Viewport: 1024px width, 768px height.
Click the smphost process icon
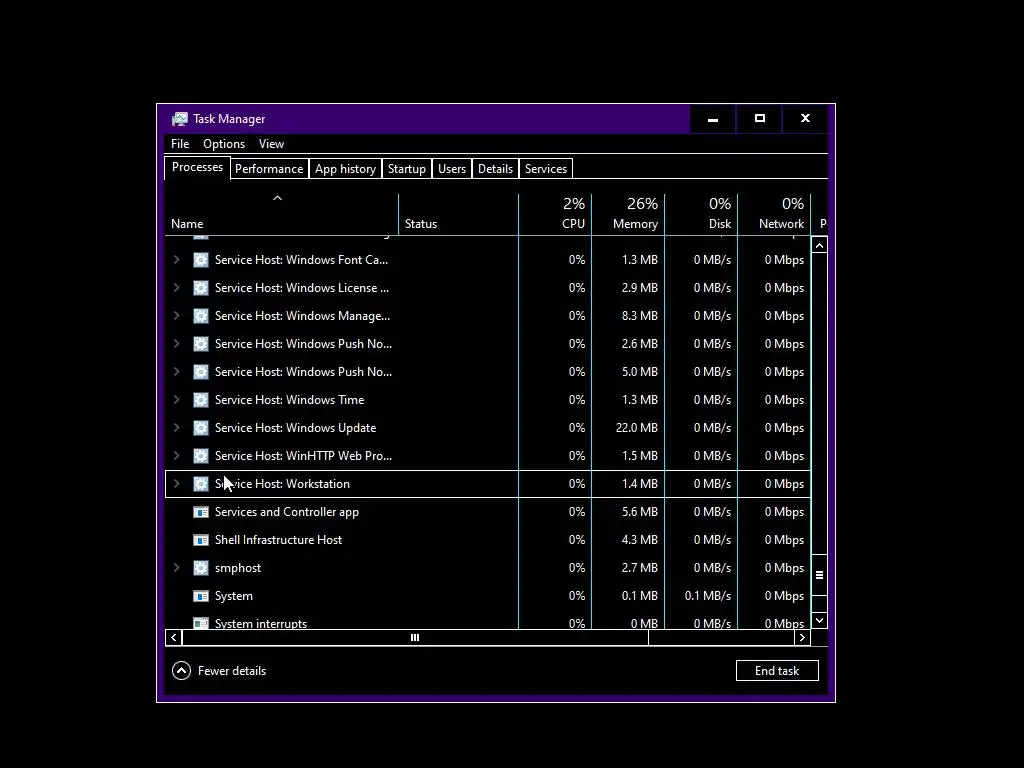click(x=201, y=568)
